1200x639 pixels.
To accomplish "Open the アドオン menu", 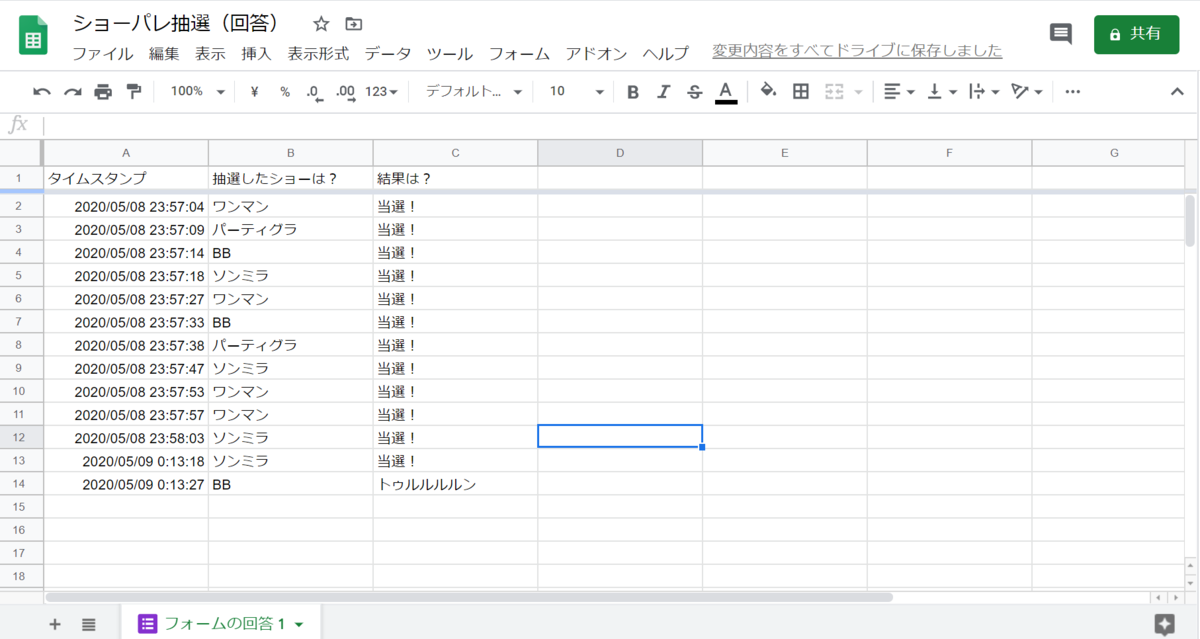I will click(x=596, y=54).
